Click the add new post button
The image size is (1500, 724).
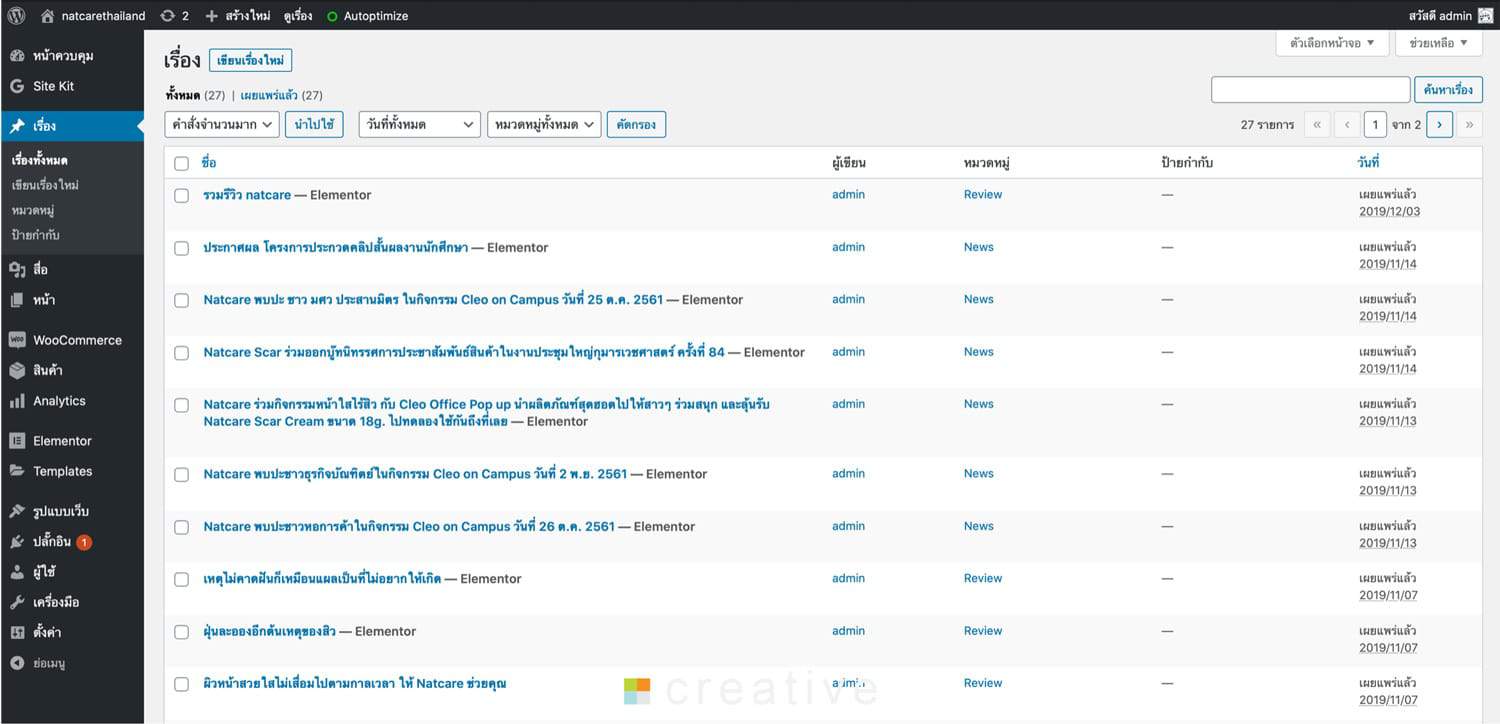click(x=250, y=61)
